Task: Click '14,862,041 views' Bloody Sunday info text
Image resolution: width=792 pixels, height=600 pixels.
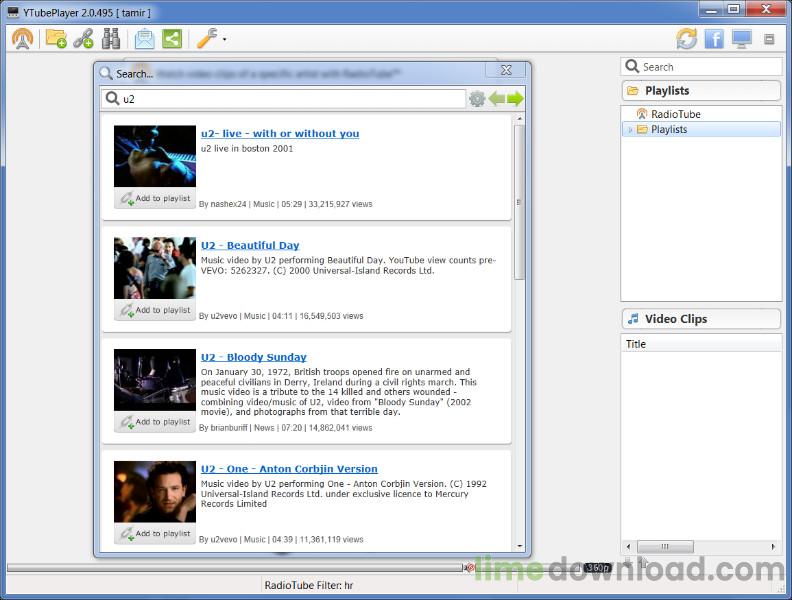Action: 340,428
